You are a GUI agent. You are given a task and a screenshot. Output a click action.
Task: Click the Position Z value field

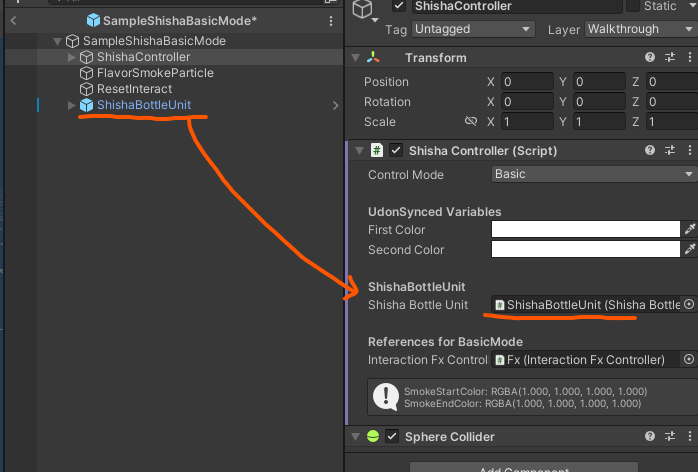(x=672, y=81)
